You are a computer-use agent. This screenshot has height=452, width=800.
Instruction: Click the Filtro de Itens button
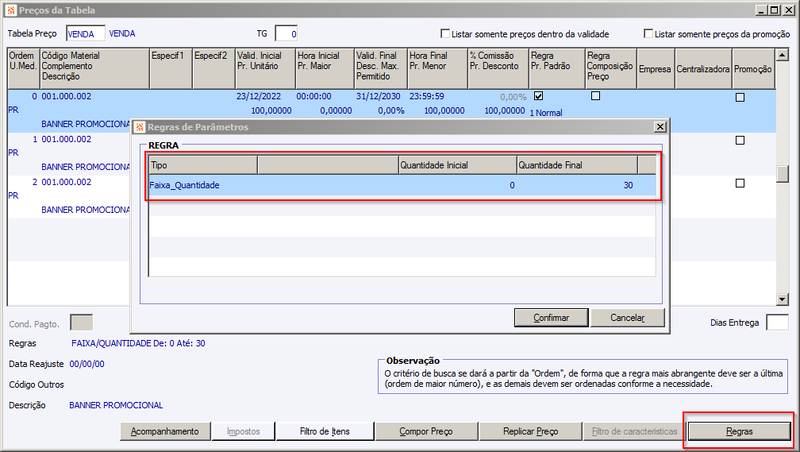324,432
